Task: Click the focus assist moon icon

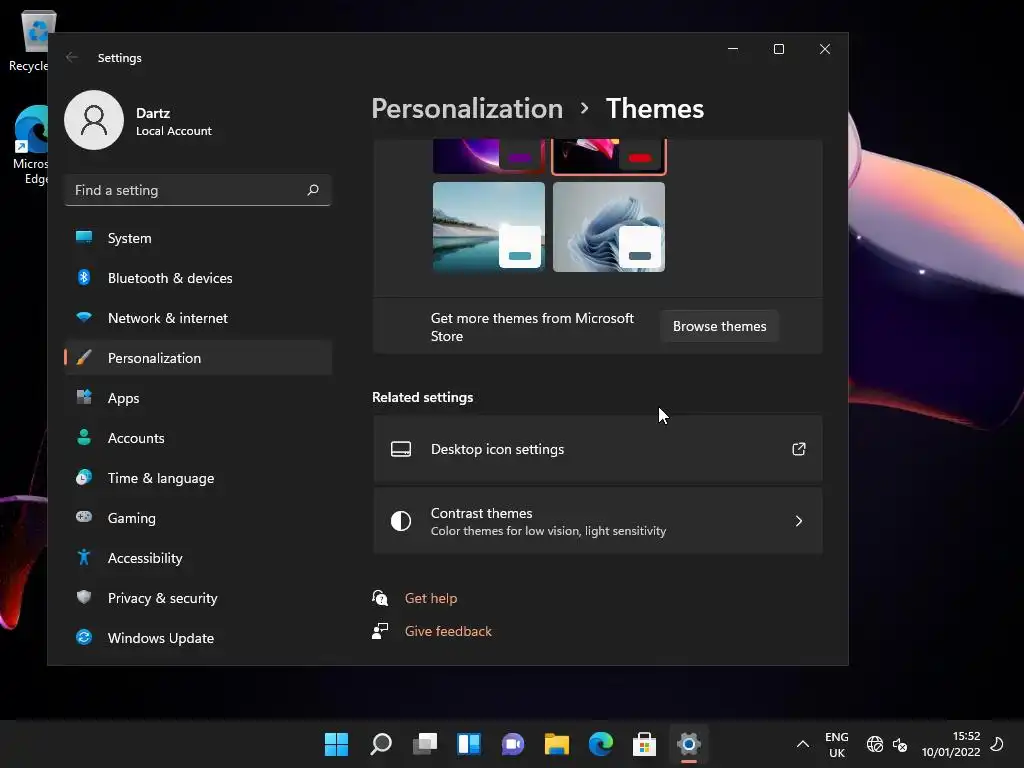Action: tap(997, 744)
